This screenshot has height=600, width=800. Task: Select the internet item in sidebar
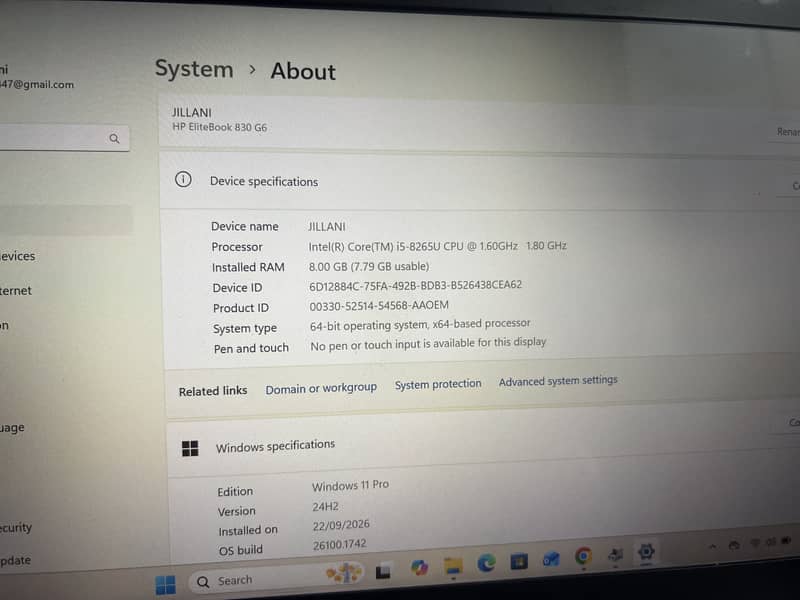(15, 291)
